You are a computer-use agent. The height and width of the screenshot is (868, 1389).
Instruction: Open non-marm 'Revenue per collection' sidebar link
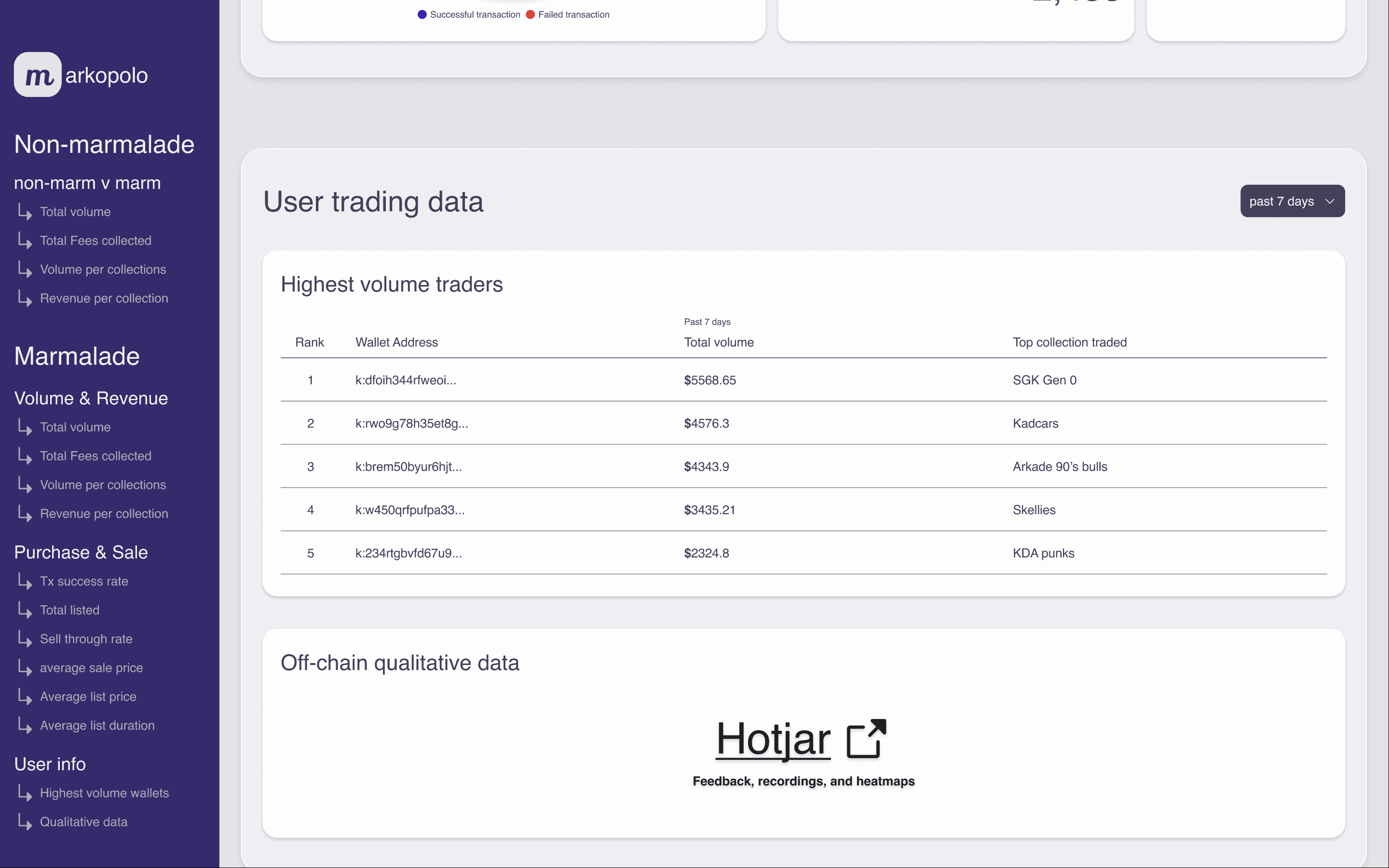pos(104,298)
